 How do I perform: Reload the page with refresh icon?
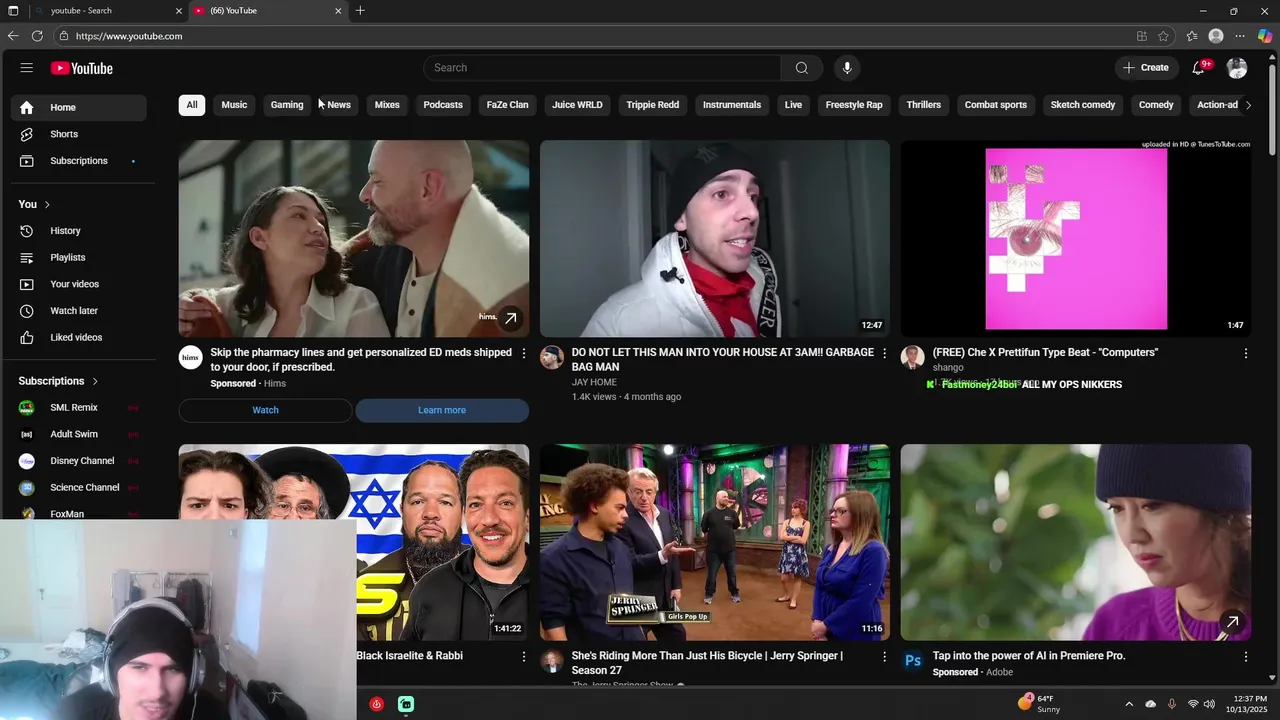pos(37,36)
